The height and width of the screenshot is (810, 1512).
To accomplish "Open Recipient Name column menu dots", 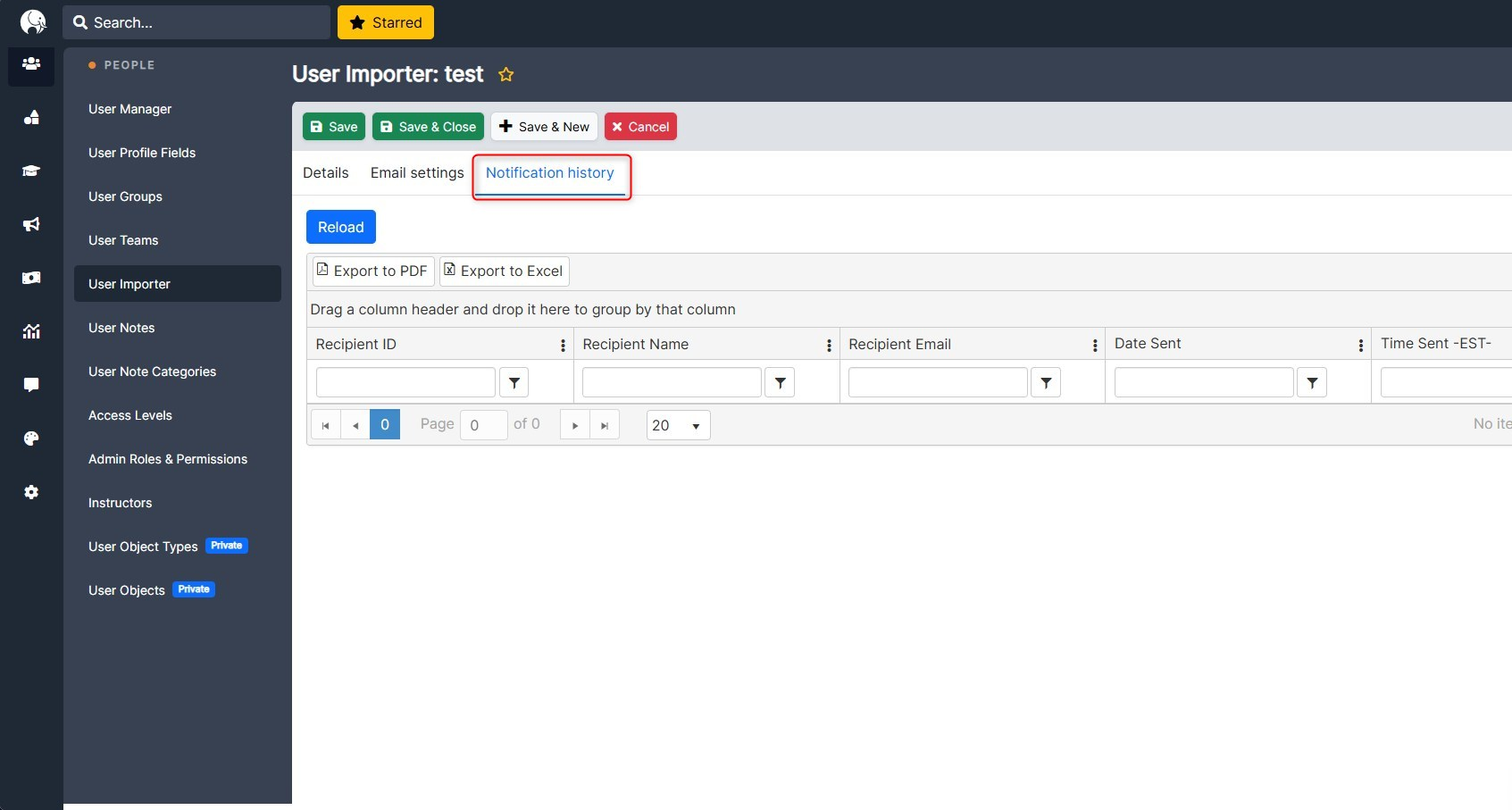I will tap(829, 345).
